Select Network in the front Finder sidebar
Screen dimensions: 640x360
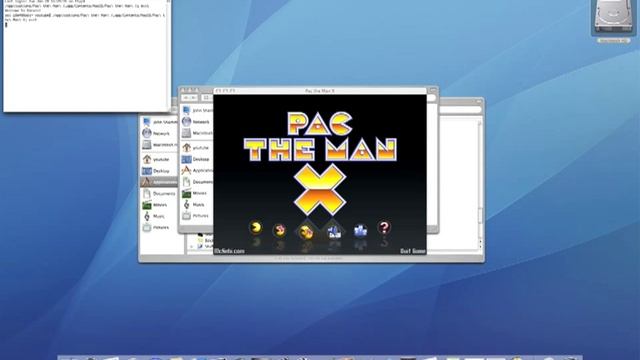pyautogui.click(x=196, y=122)
